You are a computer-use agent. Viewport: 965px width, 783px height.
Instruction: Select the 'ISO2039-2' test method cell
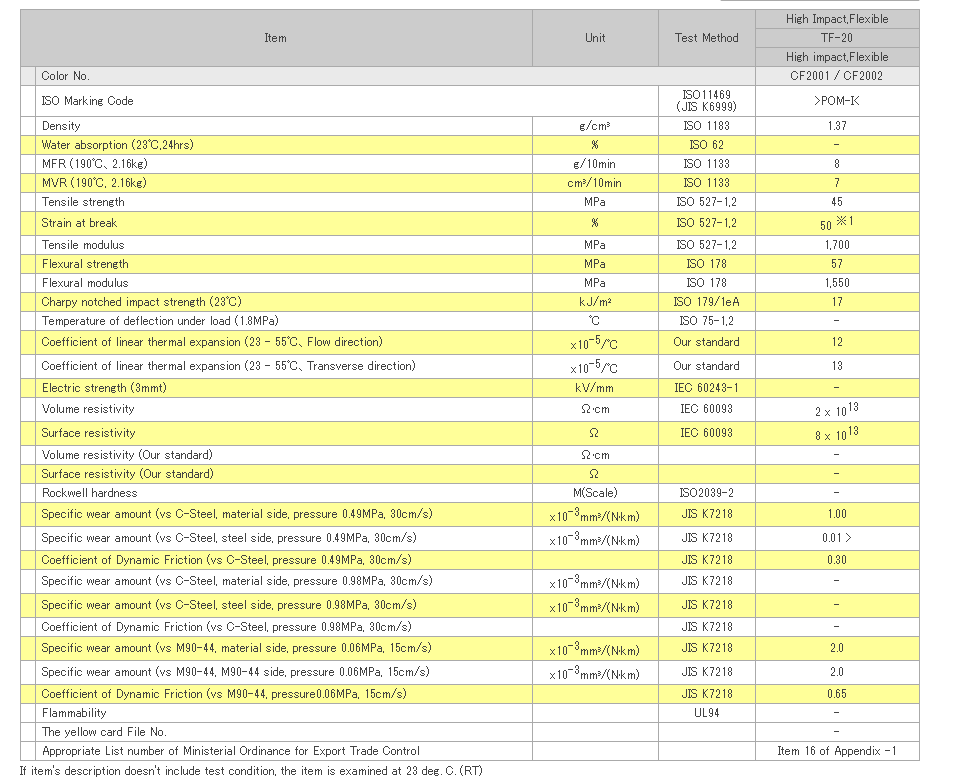pyautogui.click(x=707, y=494)
